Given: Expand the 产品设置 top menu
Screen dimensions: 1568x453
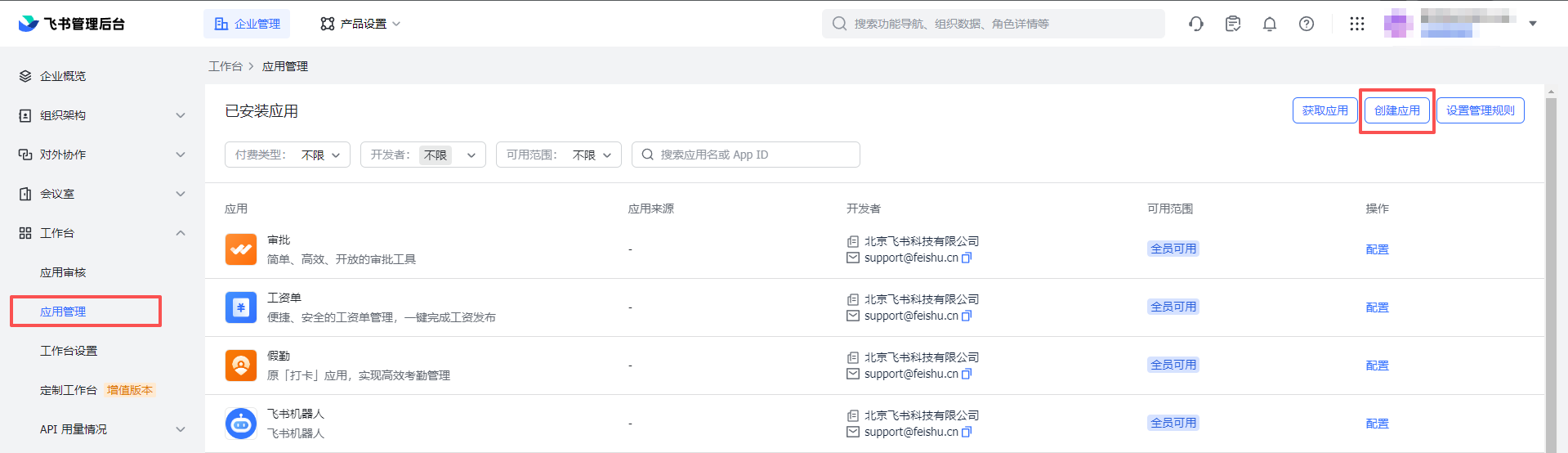Looking at the screenshot, I should (360, 24).
